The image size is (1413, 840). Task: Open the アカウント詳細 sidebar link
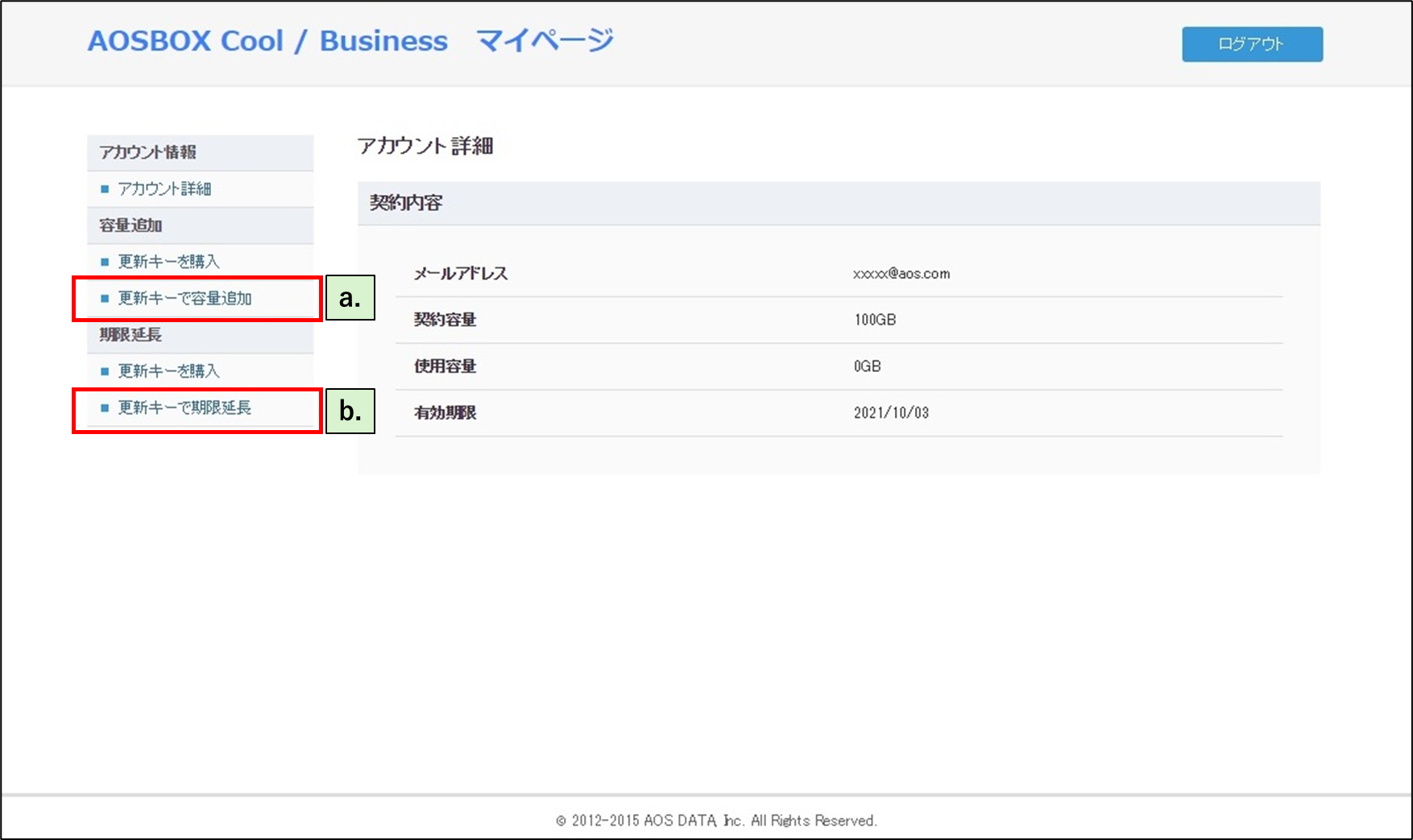coord(164,189)
